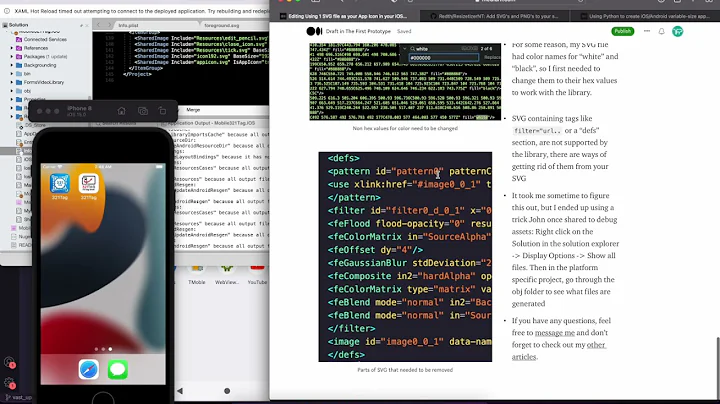Expand the Packages folder
Screen dimensions: 720x404
(x=12, y=56)
